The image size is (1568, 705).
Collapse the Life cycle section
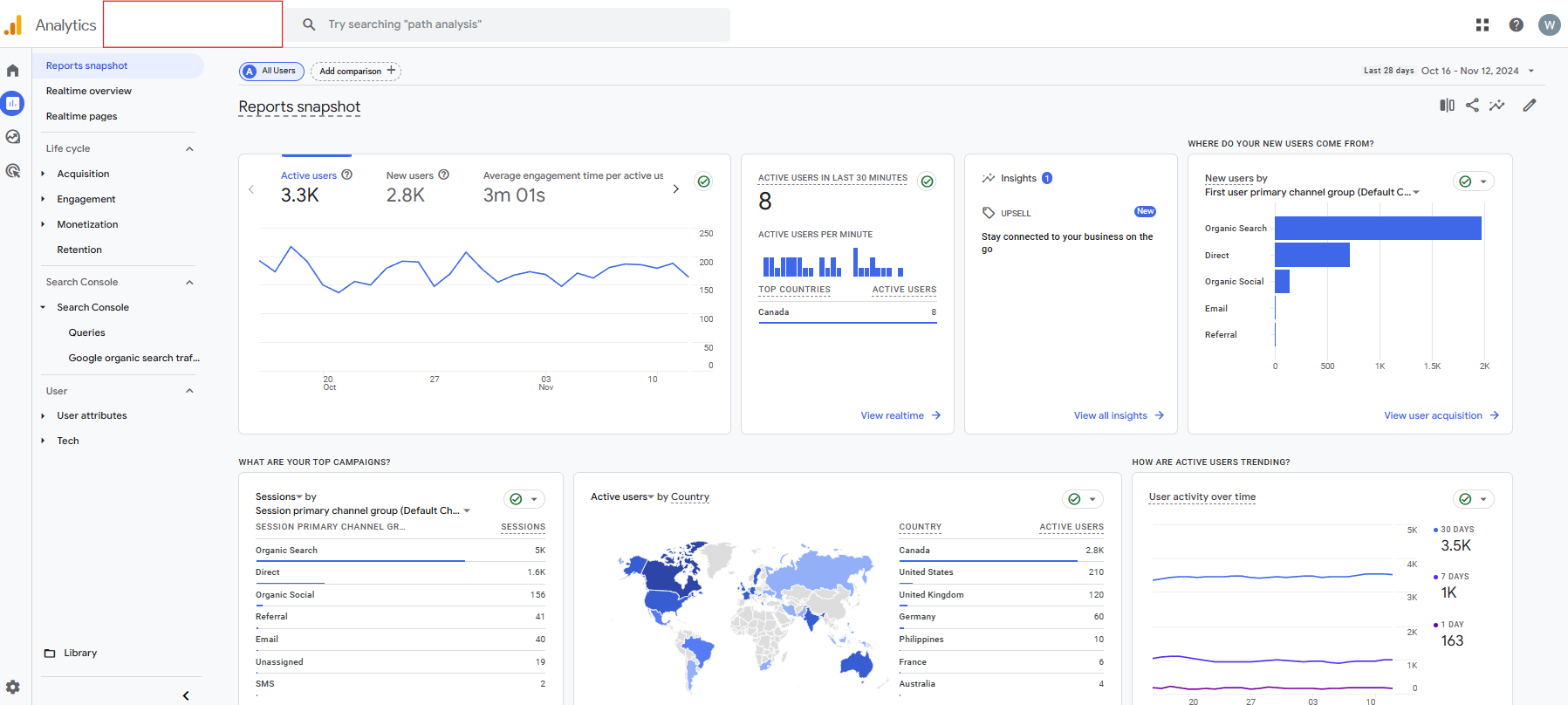click(x=189, y=148)
